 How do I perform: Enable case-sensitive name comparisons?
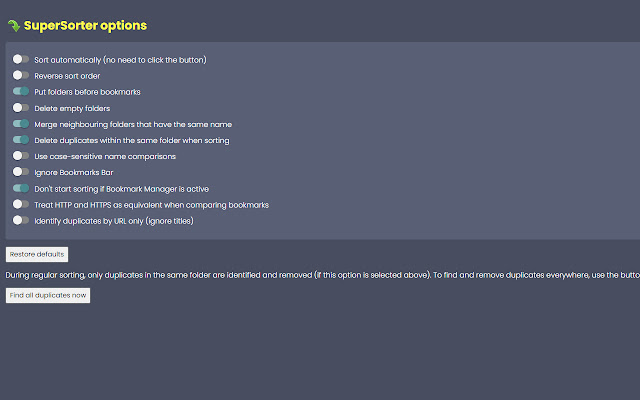point(21,156)
